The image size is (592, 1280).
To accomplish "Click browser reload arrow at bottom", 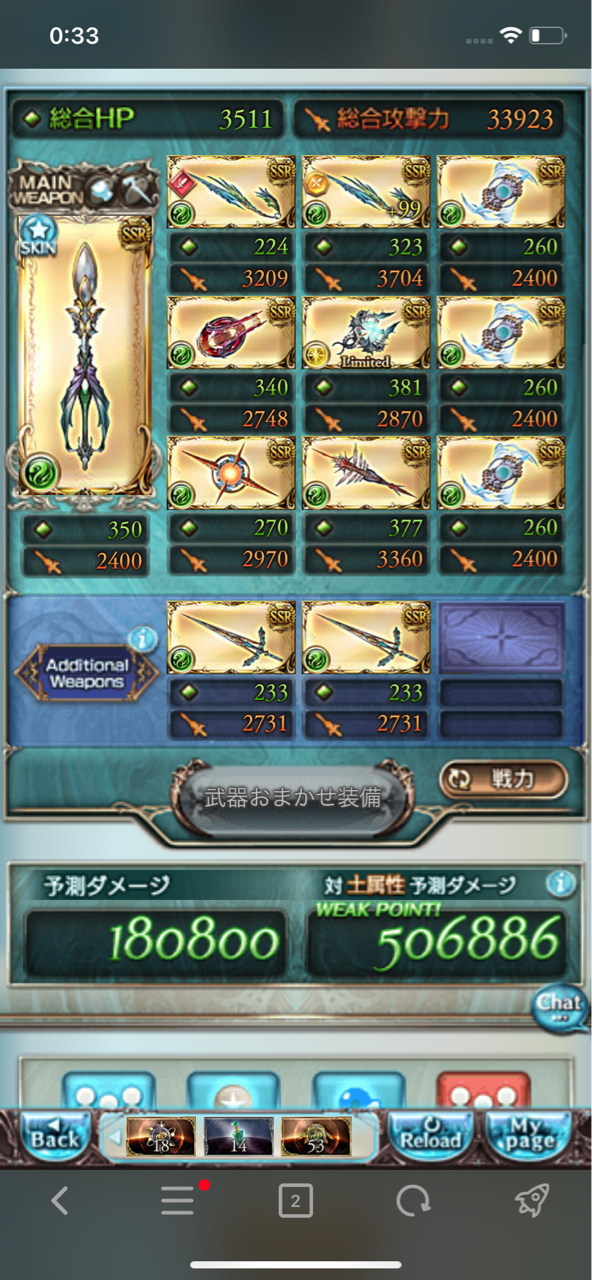I will click(x=413, y=1200).
